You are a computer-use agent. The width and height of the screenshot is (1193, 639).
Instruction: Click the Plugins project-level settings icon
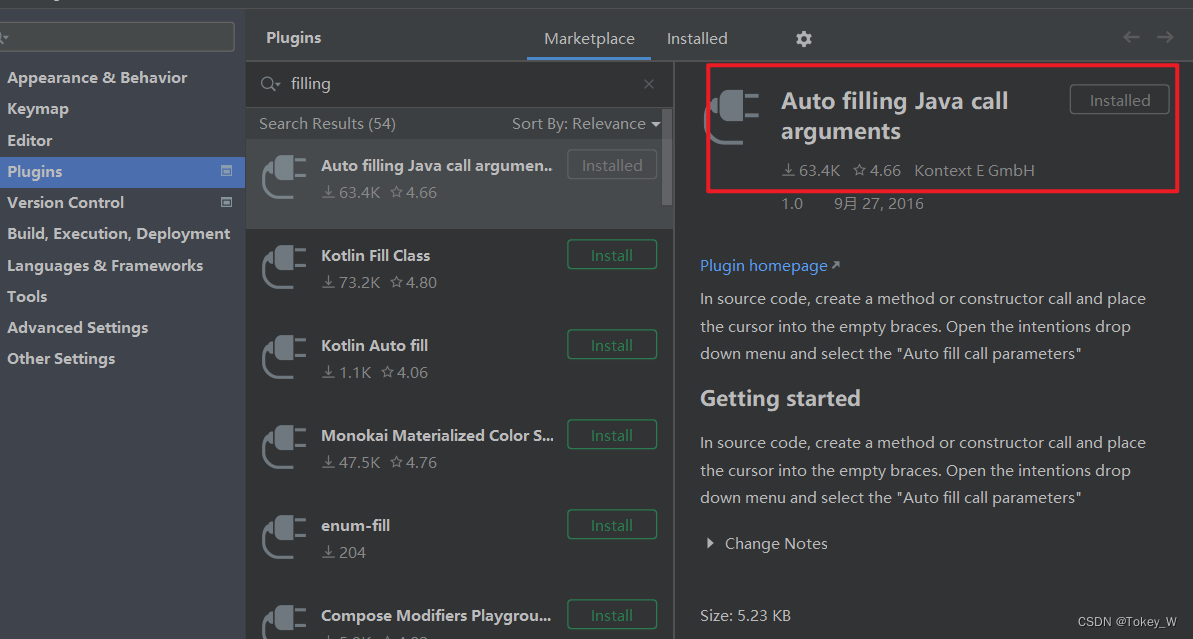point(226,171)
